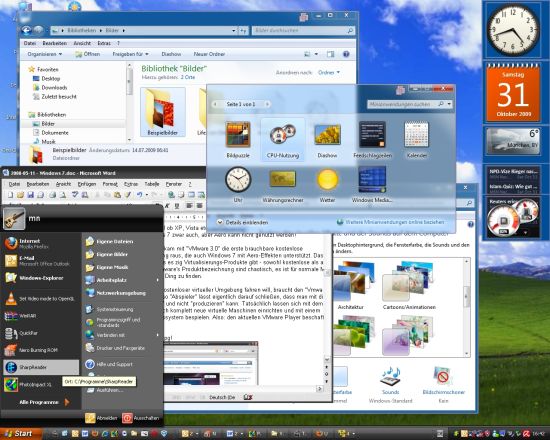Expand the Organisieren dropdown in Explorer

[45, 54]
